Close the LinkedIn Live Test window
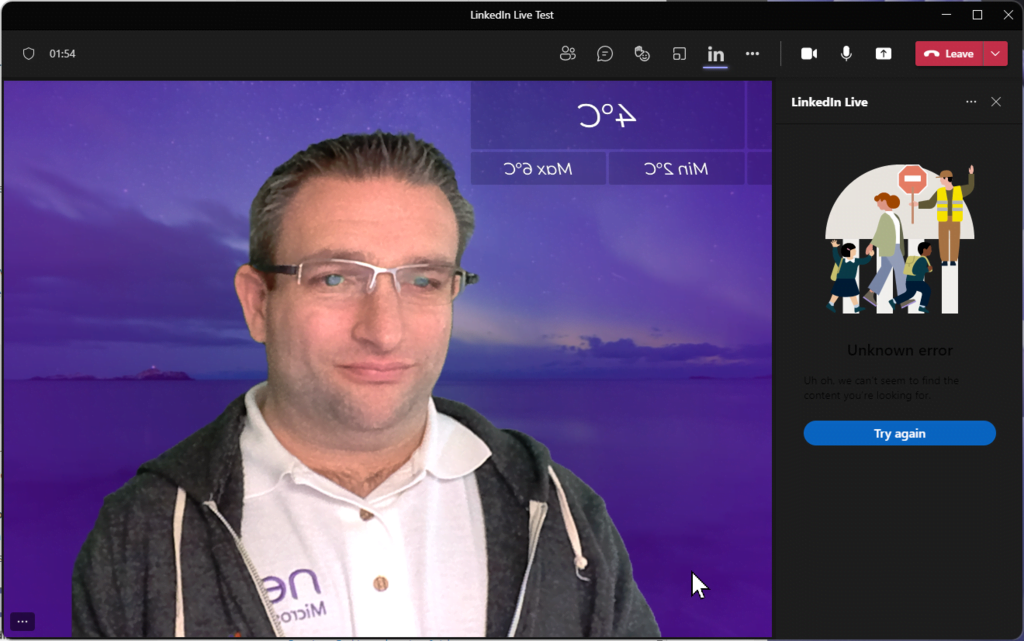The image size is (1024, 641). [x=1008, y=14]
